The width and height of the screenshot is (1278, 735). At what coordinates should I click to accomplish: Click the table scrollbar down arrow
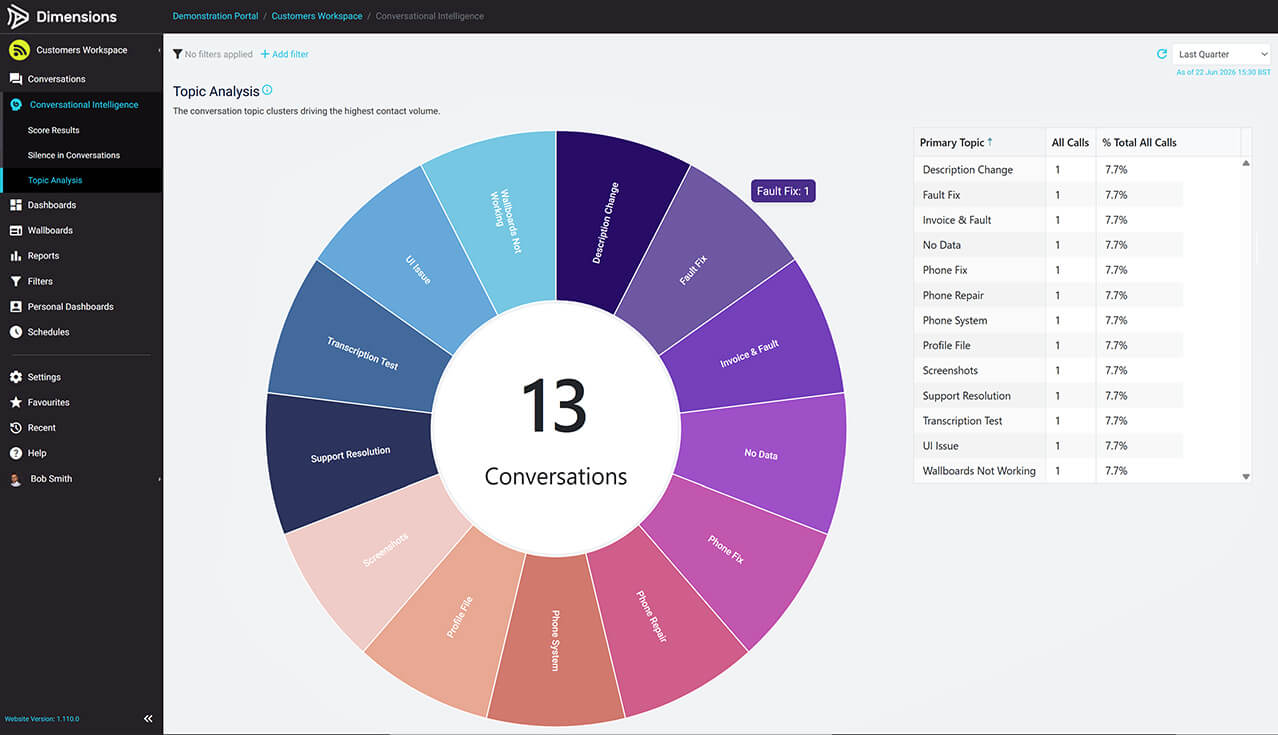(1246, 477)
